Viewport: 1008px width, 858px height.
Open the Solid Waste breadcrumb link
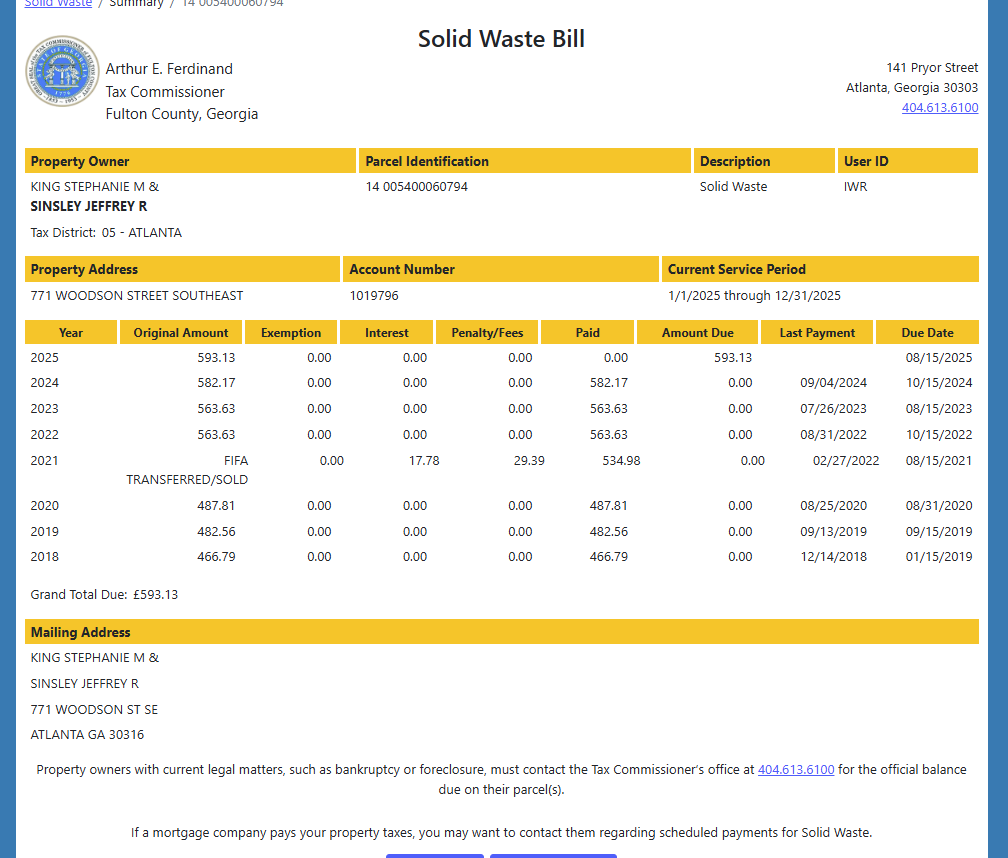click(x=58, y=4)
